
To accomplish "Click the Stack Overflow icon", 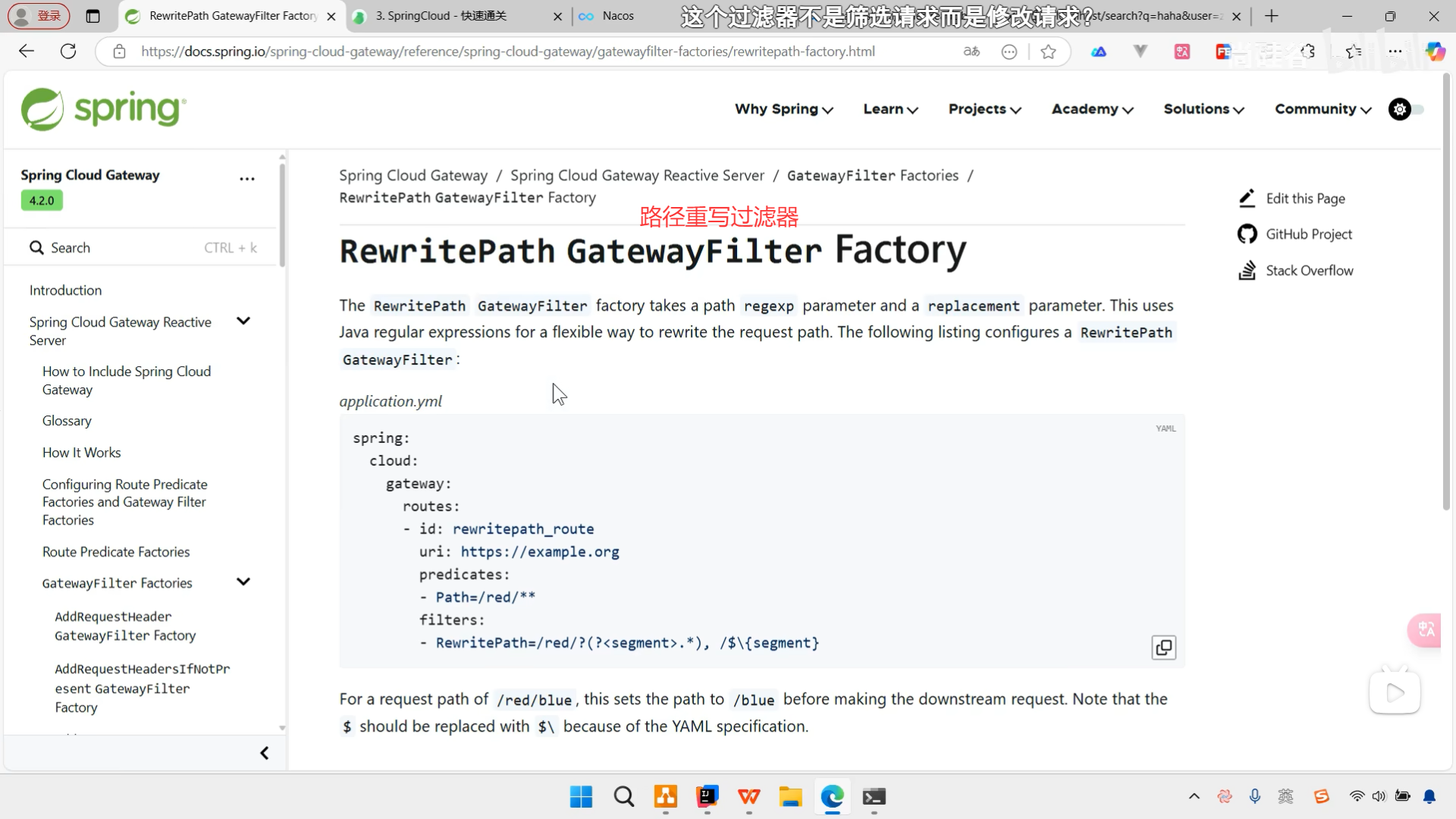I will point(1247,271).
